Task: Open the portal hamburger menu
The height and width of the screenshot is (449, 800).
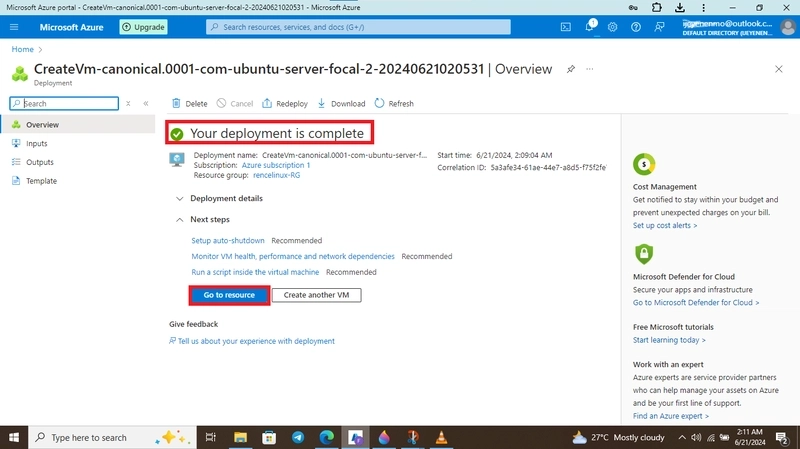Action: tap(14, 27)
